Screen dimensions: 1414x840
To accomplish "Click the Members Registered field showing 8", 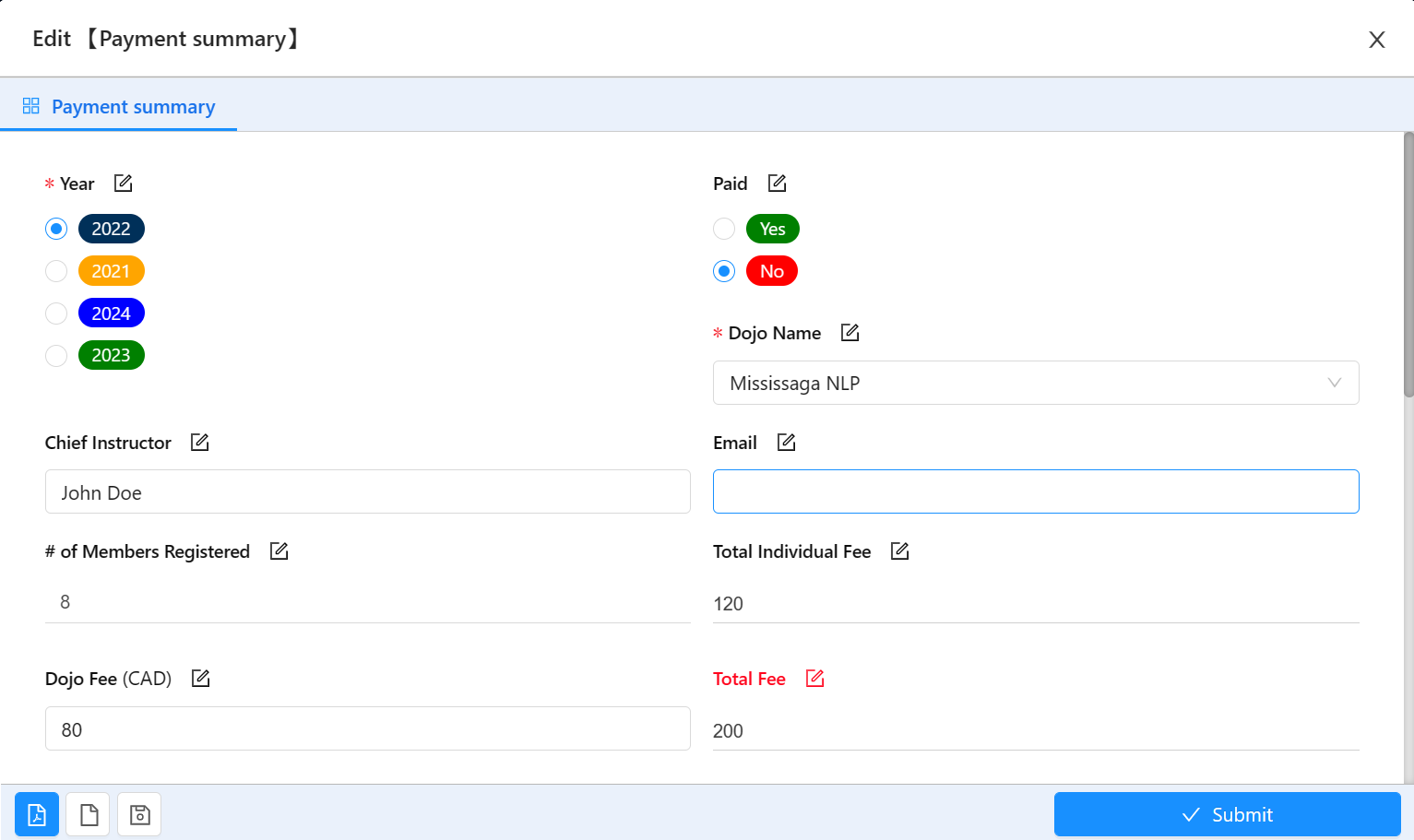I will click(368, 602).
